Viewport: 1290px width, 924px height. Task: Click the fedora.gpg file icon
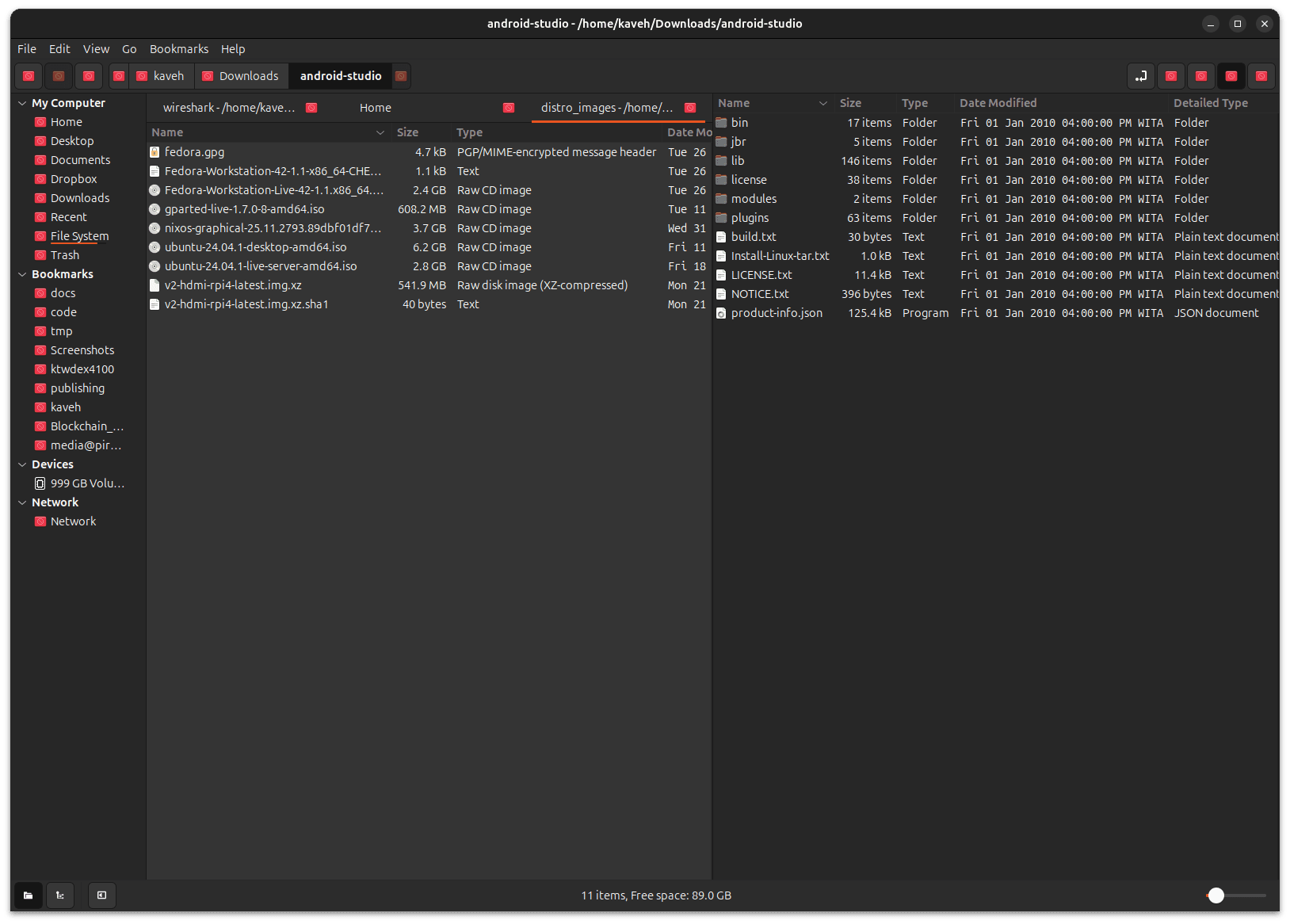(x=155, y=152)
